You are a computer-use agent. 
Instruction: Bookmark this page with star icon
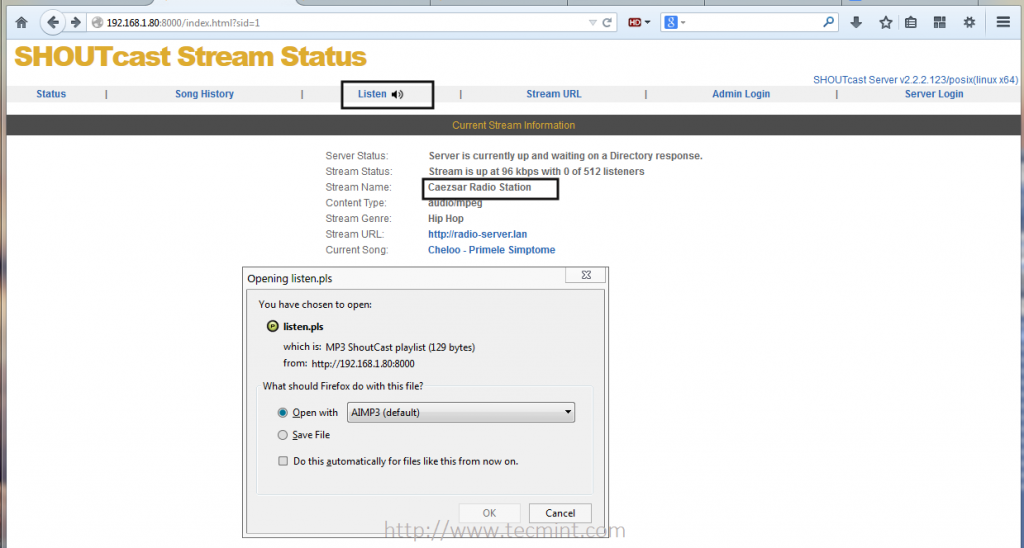click(x=886, y=23)
